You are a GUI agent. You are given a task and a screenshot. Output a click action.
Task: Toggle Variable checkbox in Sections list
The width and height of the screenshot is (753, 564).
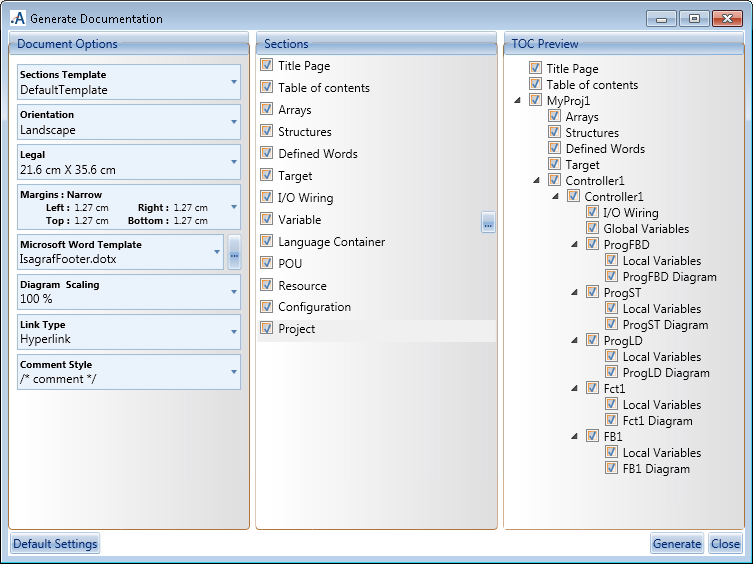point(267,219)
